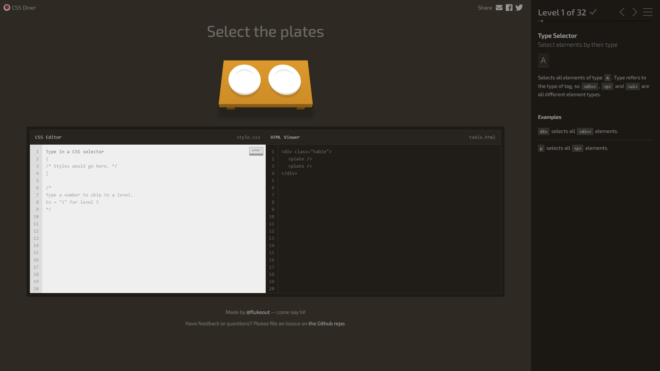Click the closing </div> line
Image resolution: width=660 pixels, height=371 pixels.
(x=289, y=173)
